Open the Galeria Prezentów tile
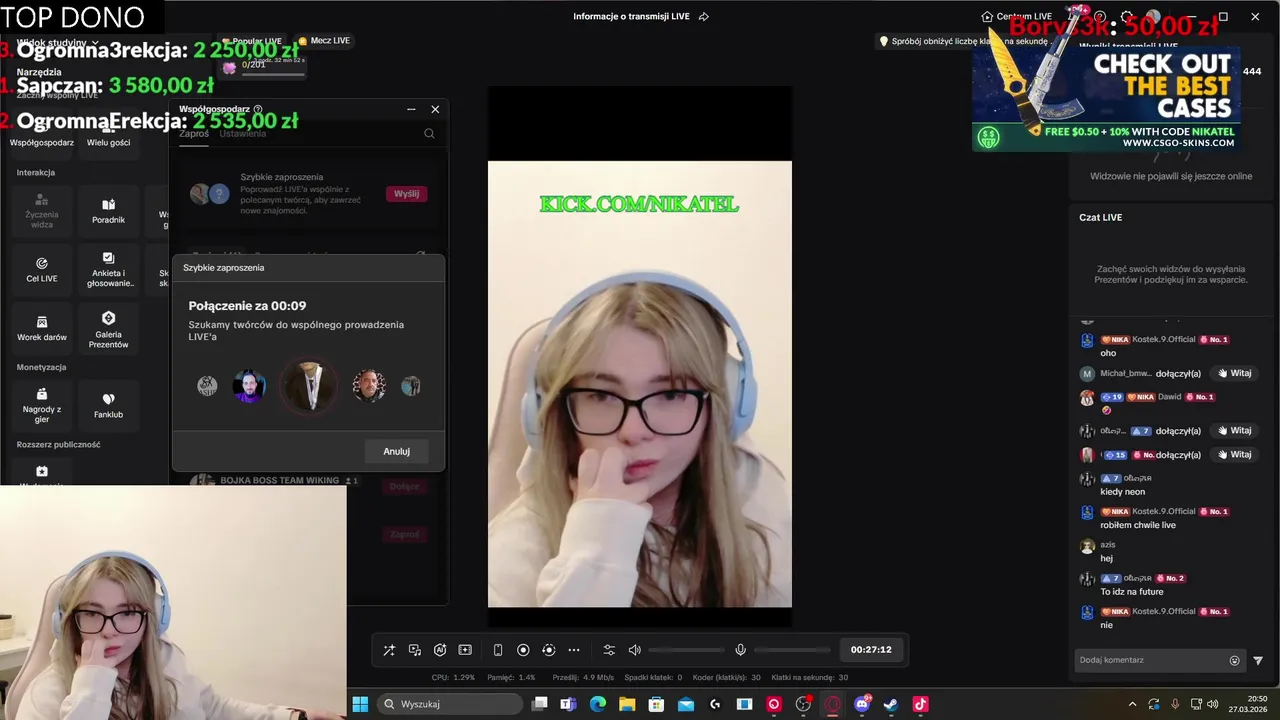This screenshot has width=1280, height=720. pos(108,329)
